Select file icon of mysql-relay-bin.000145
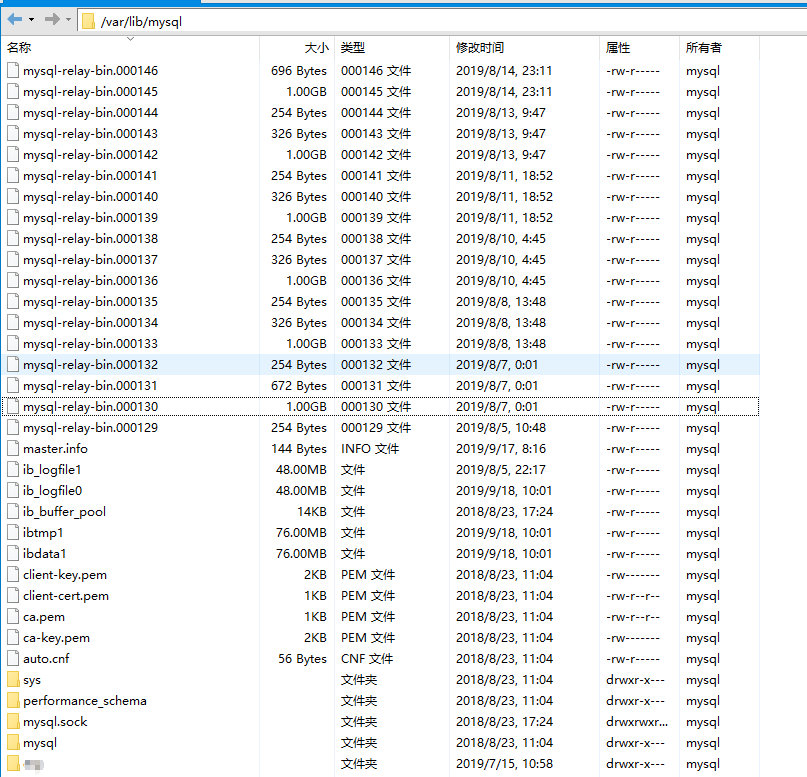807x777 pixels. 13,92
